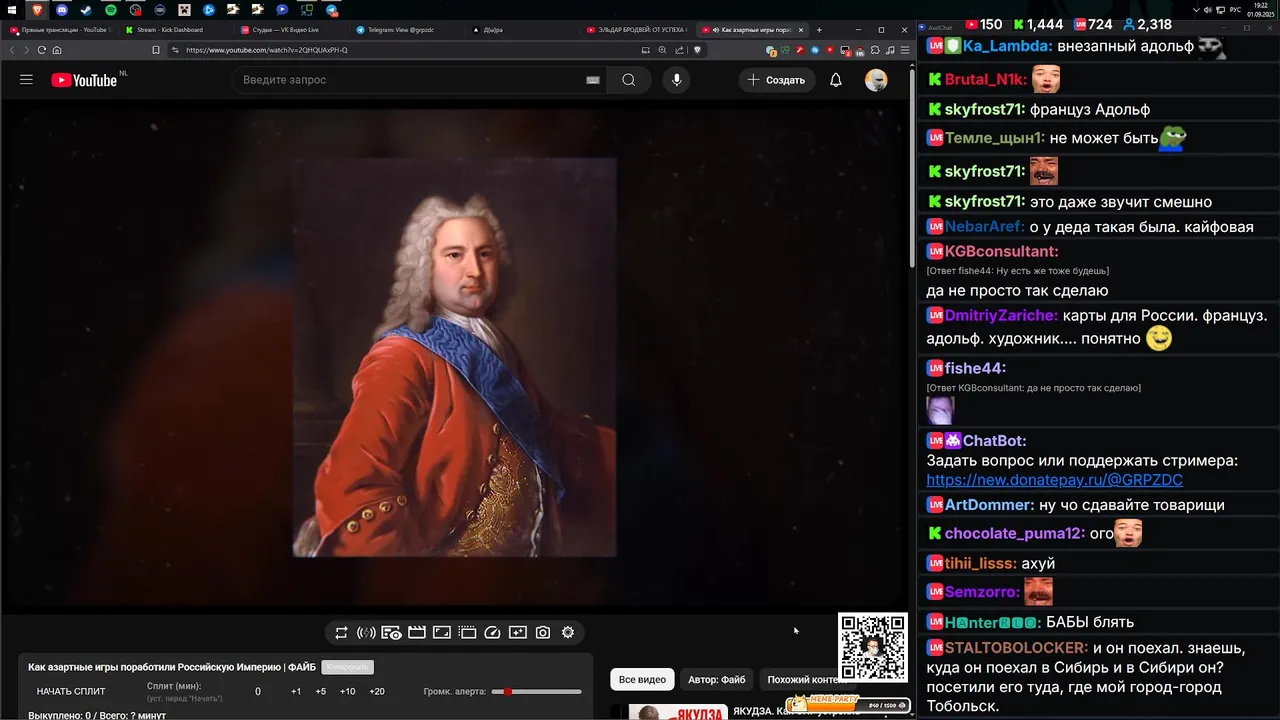This screenshot has height=720, width=1280.
Task: Click the YouTube logo
Action: point(84,80)
